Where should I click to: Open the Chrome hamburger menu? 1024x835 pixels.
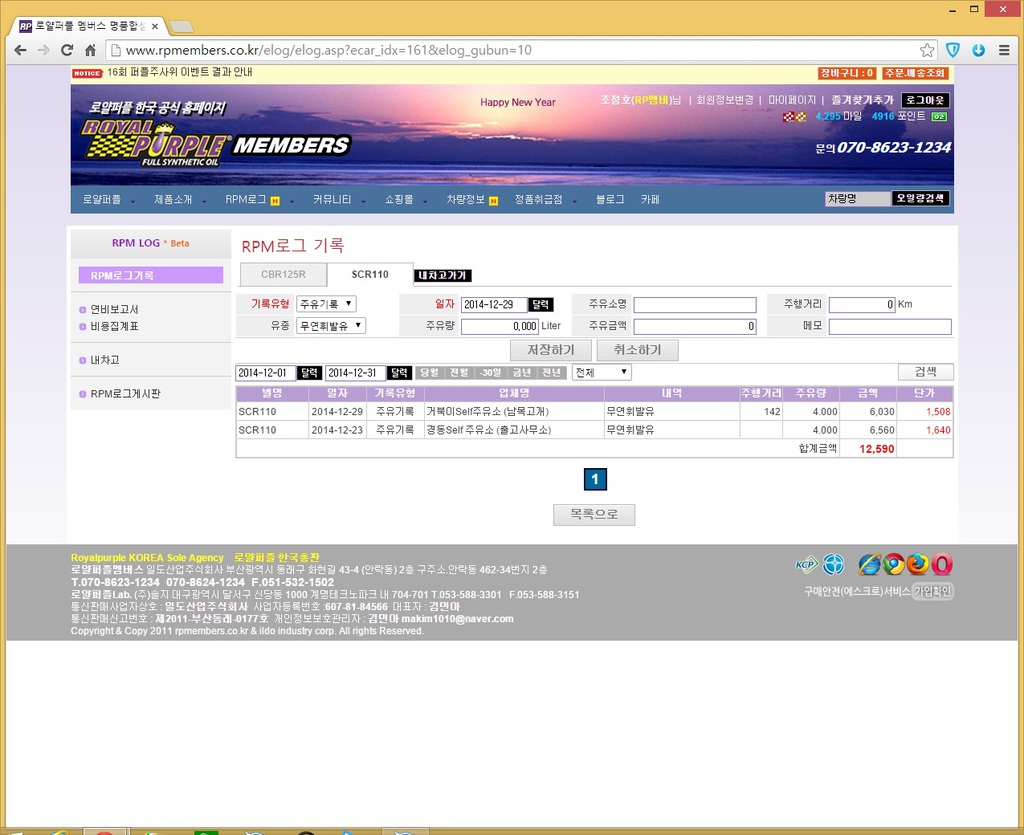point(1004,50)
